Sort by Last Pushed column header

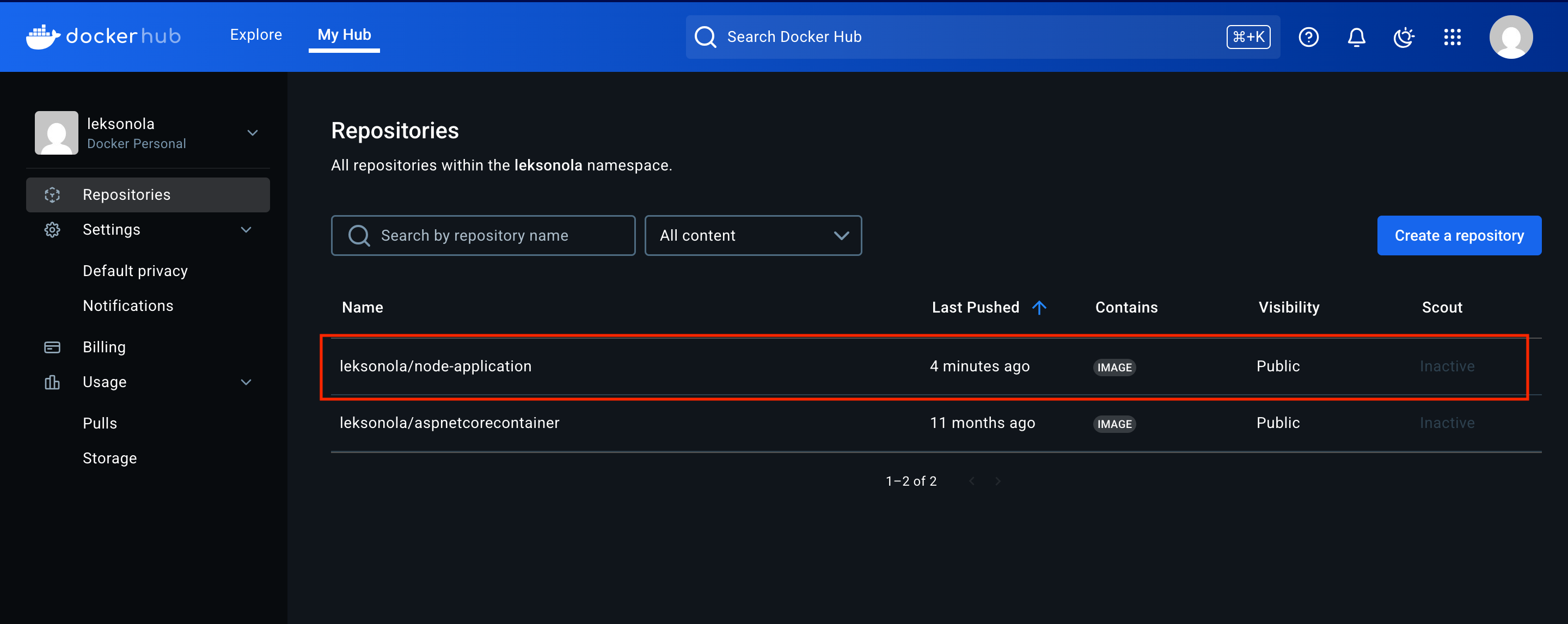pos(975,308)
